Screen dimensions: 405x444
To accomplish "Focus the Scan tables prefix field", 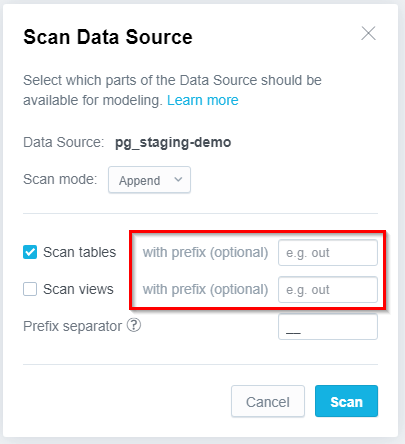I will 328,253.
